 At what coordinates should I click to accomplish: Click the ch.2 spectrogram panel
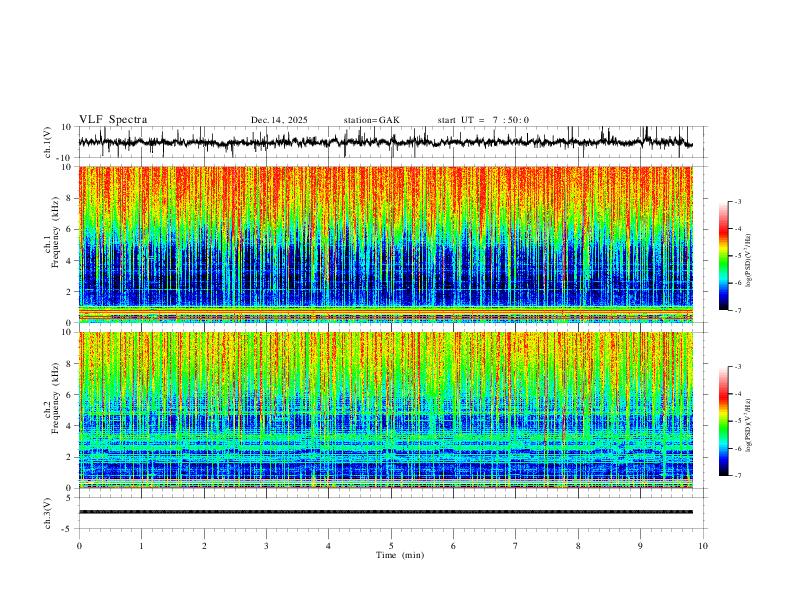pos(385,410)
